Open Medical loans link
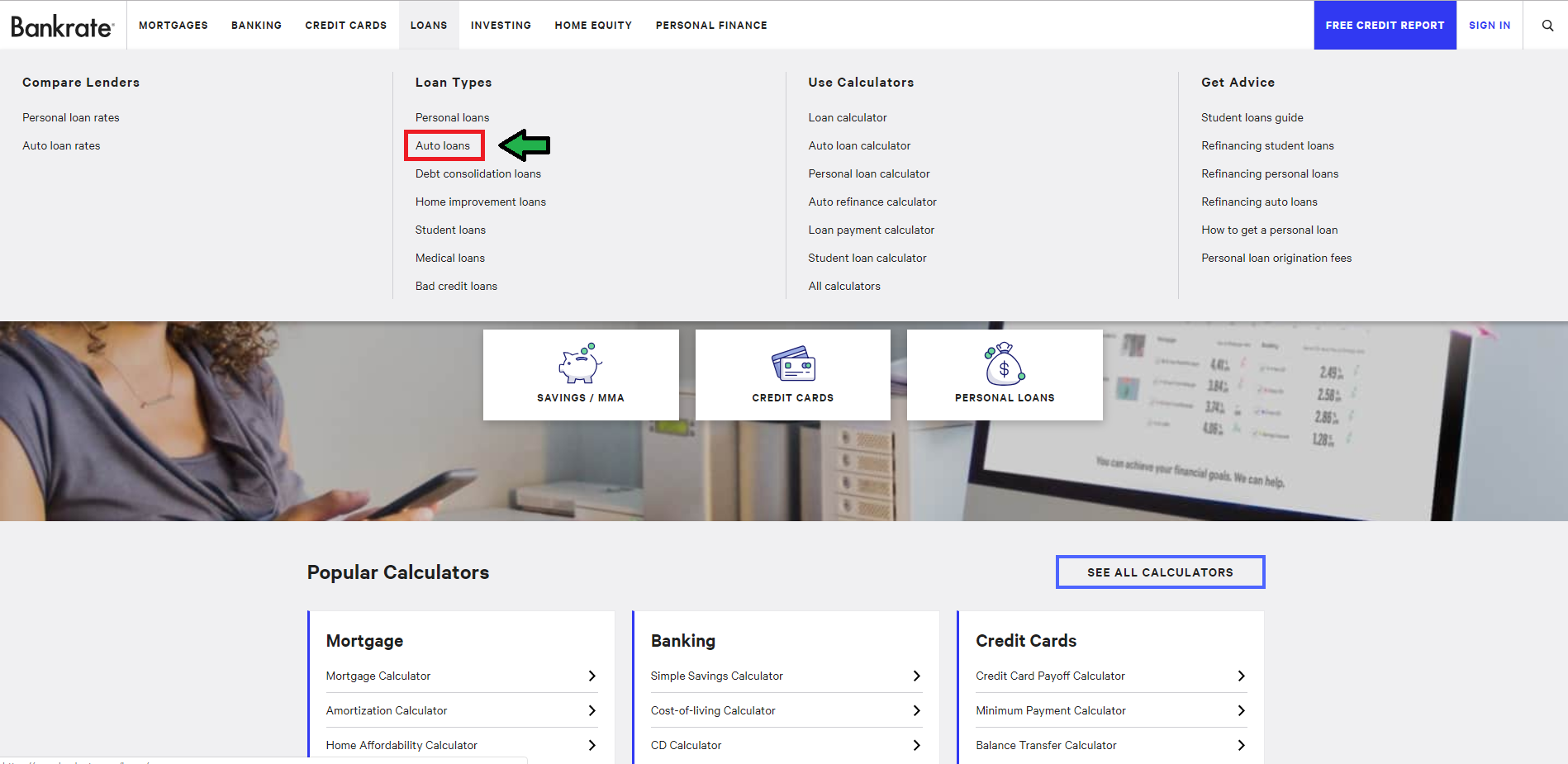 450,258
